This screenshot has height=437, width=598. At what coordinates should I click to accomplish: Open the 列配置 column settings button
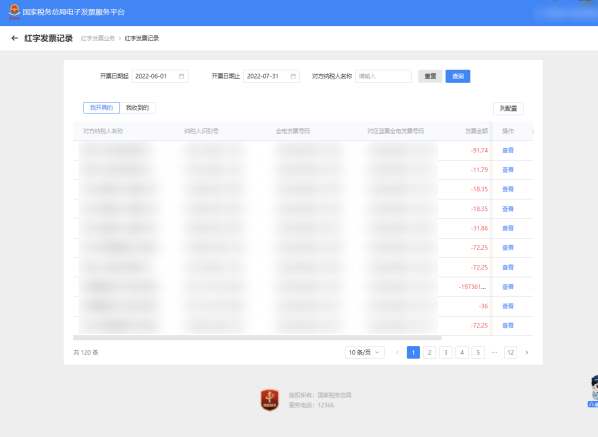[x=508, y=108]
